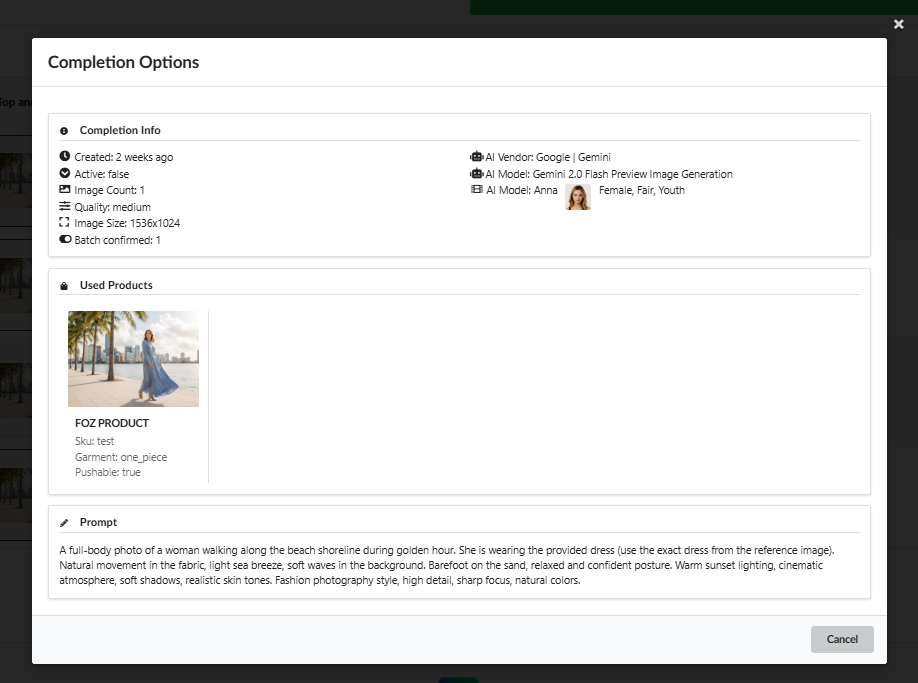
Task: Click the clock icon beside Created date
Action: [65, 157]
